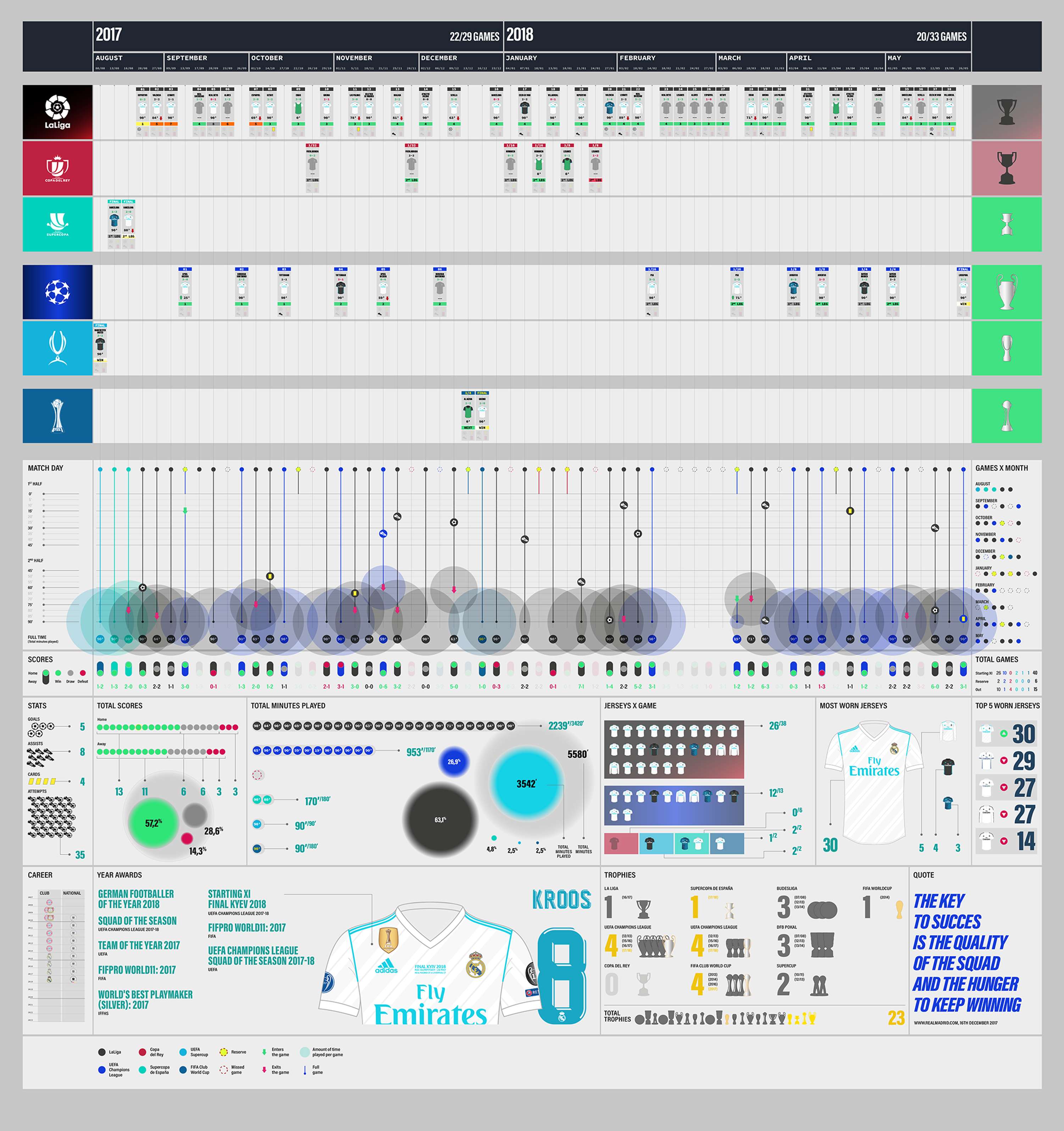Click the red Copa del Rey dot in legend

tap(142, 1053)
